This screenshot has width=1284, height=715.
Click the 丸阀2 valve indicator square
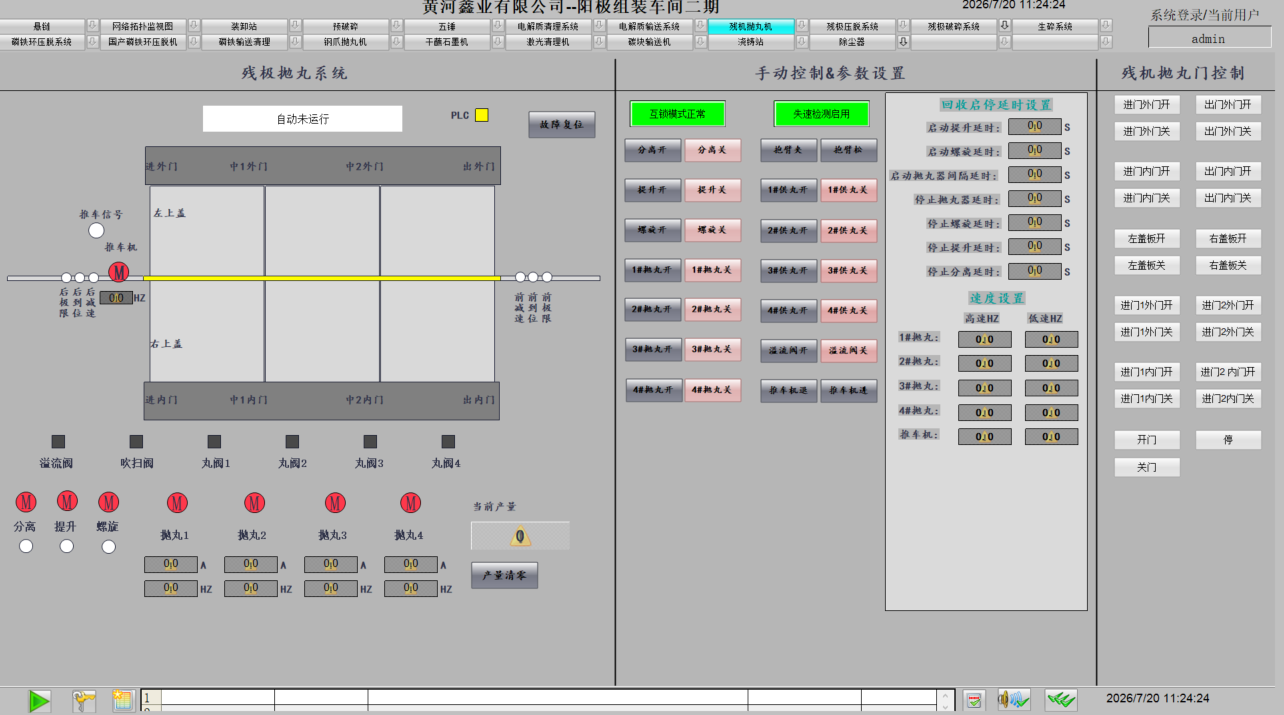coord(292,441)
